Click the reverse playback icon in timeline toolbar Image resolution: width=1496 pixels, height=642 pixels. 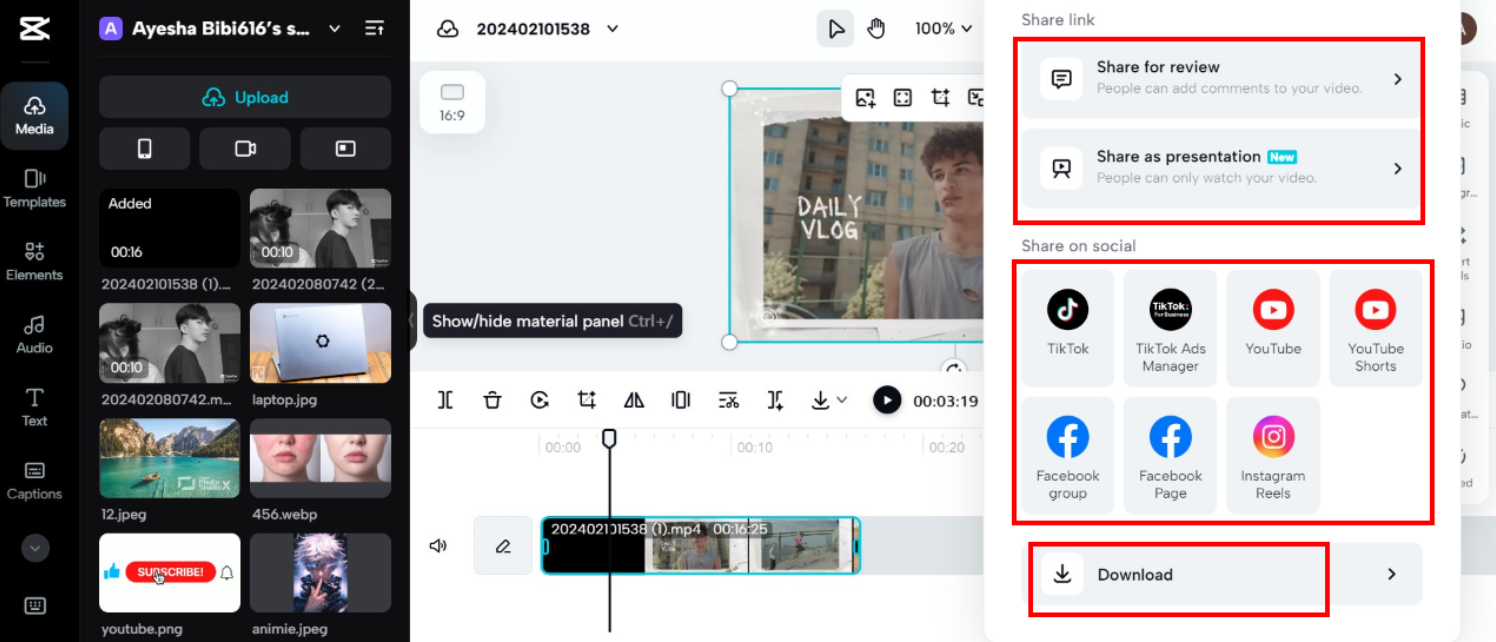[x=540, y=400]
